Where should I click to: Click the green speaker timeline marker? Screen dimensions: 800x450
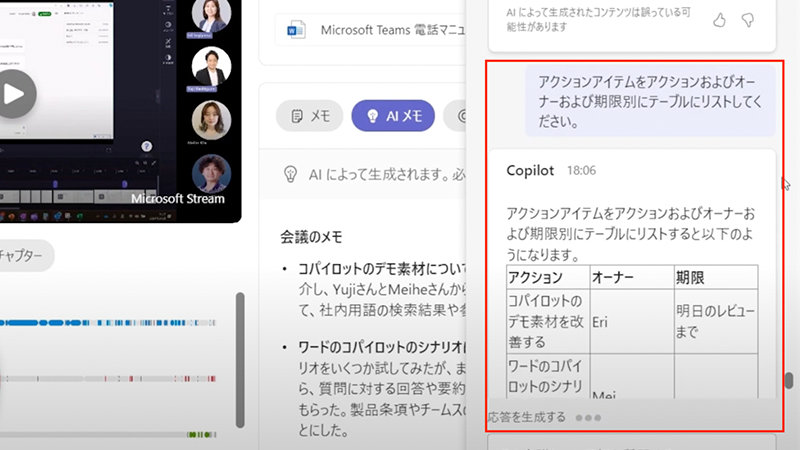(x=201, y=434)
